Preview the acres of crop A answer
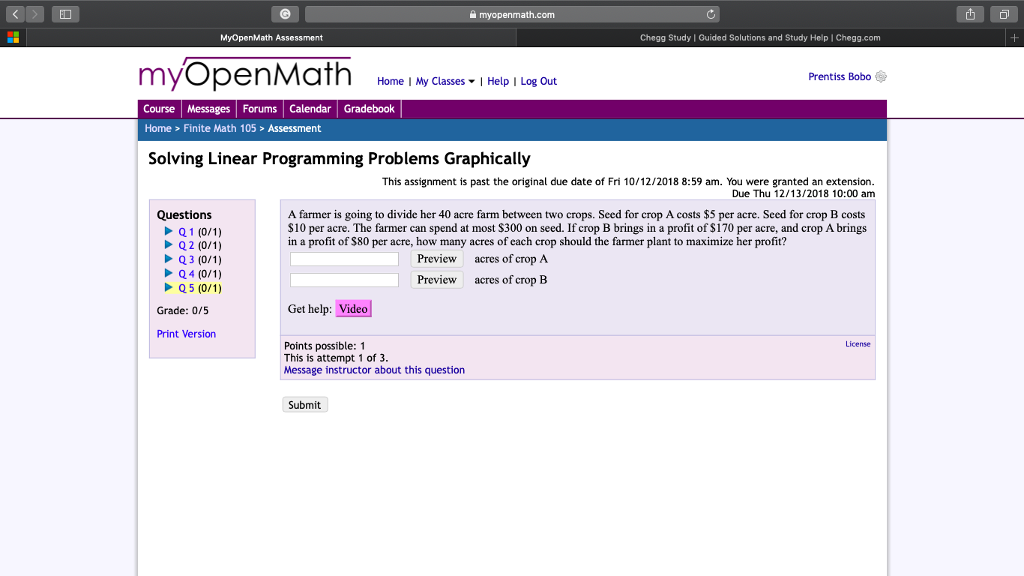Image resolution: width=1024 pixels, height=576 pixels. click(436, 258)
